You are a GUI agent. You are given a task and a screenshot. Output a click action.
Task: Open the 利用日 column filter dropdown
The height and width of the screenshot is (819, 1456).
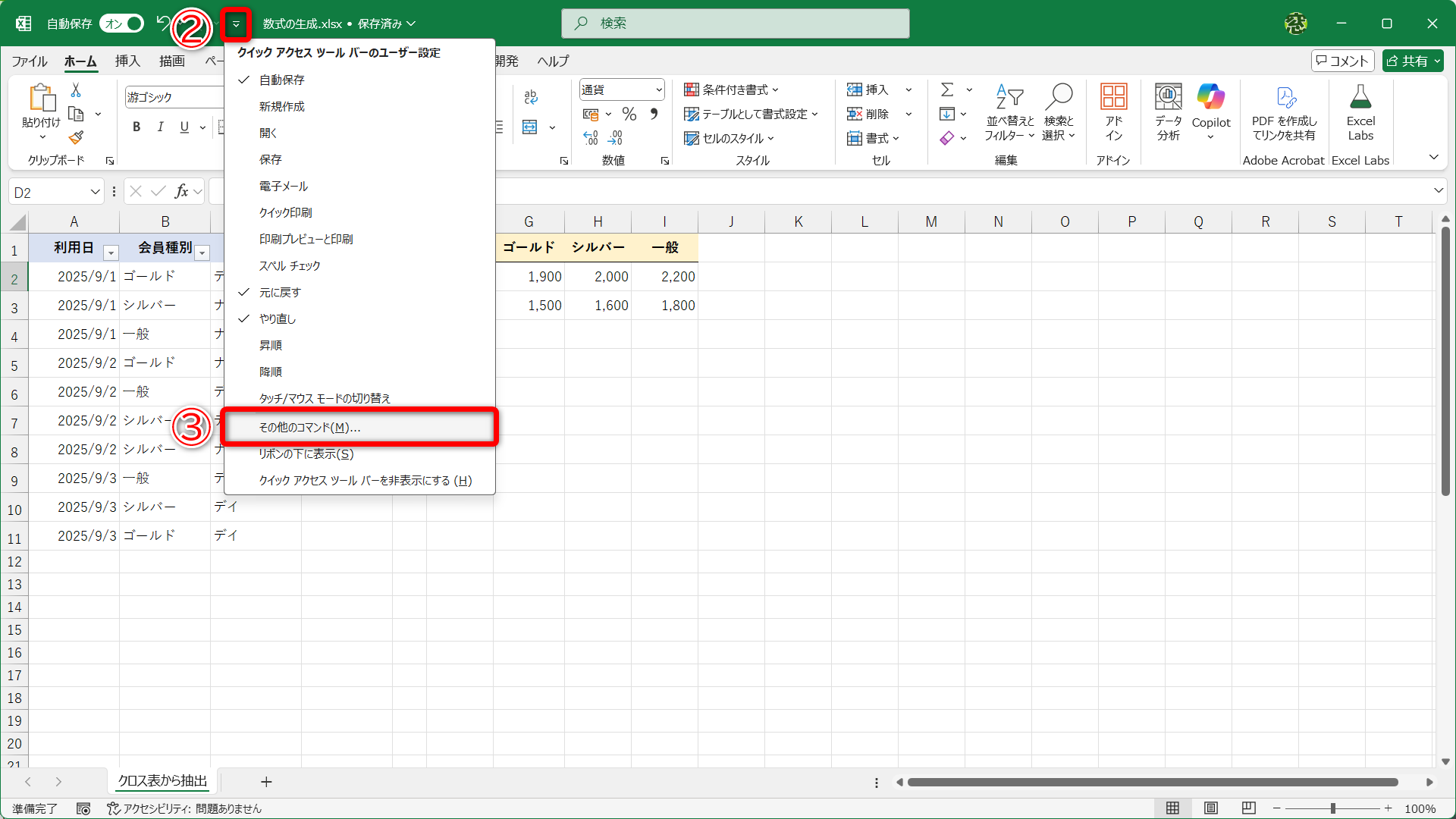[111, 253]
